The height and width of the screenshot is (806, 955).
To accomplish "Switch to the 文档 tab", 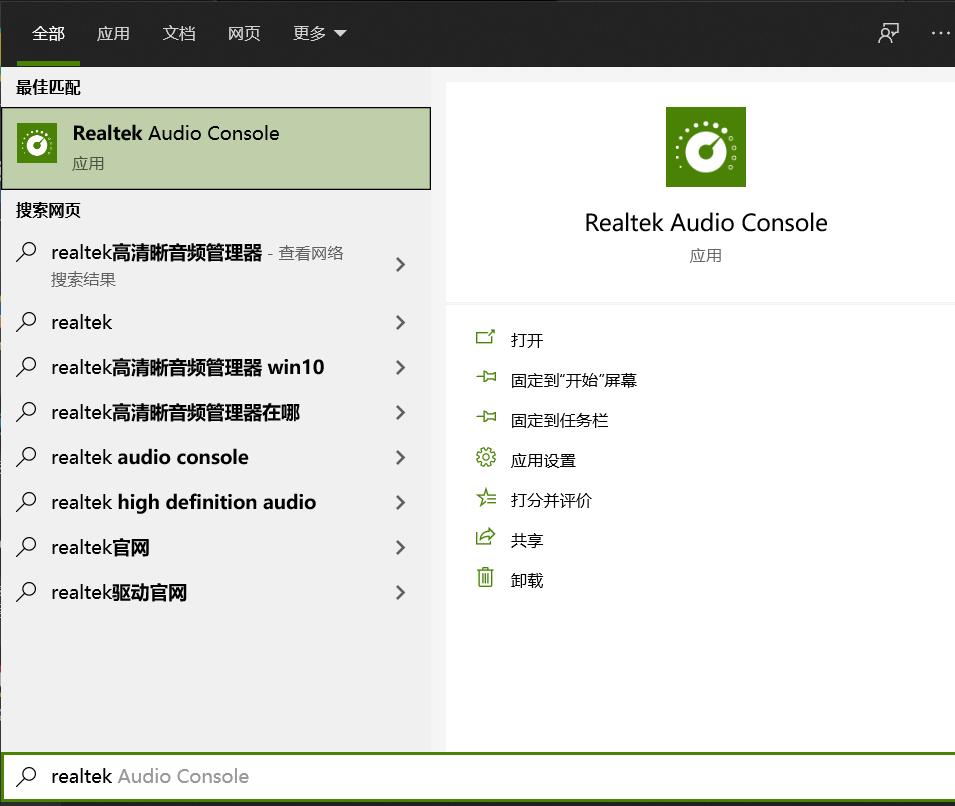I will click(x=179, y=32).
